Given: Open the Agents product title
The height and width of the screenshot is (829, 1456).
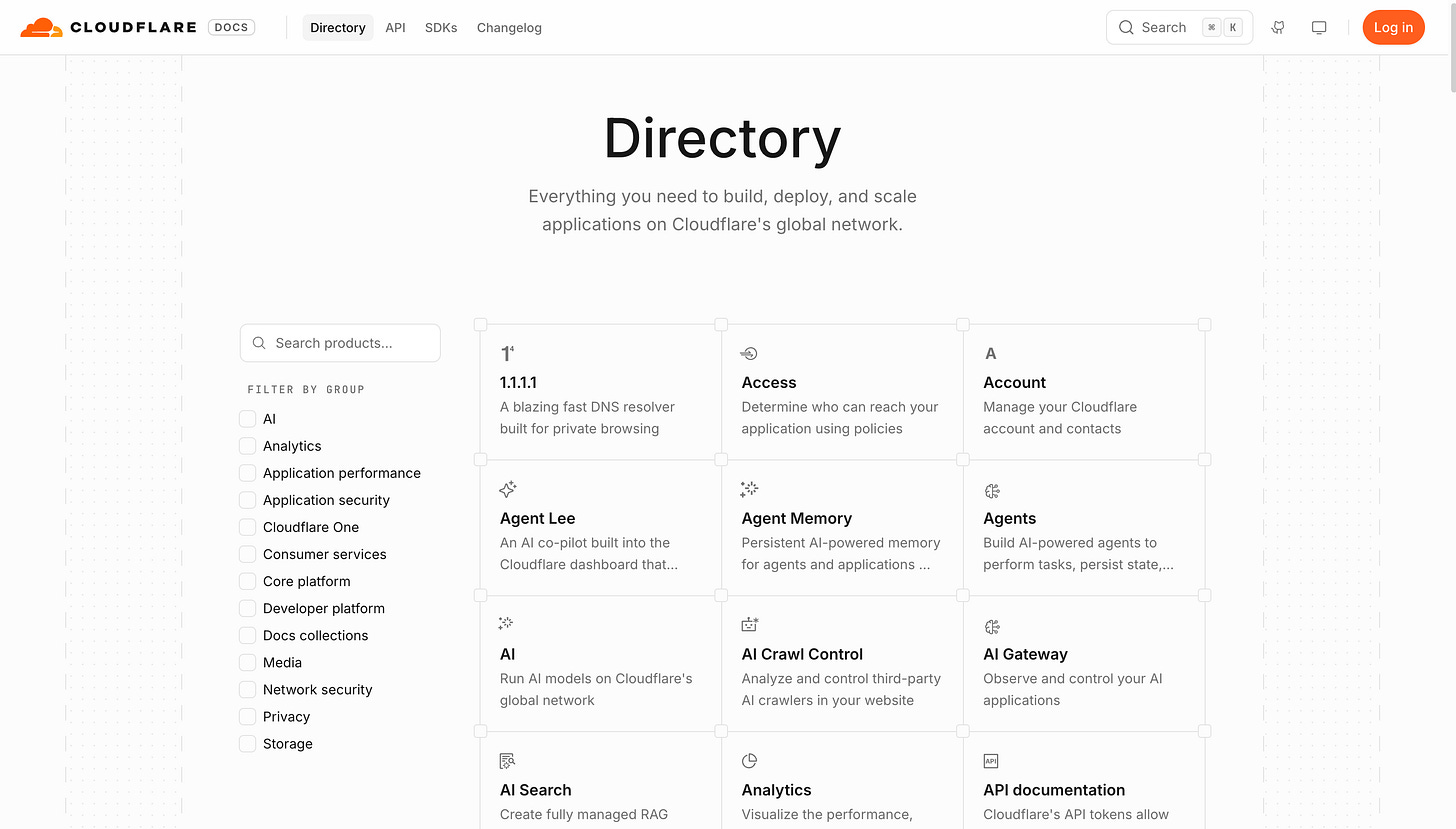Looking at the screenshot, I should point(1009,518).
